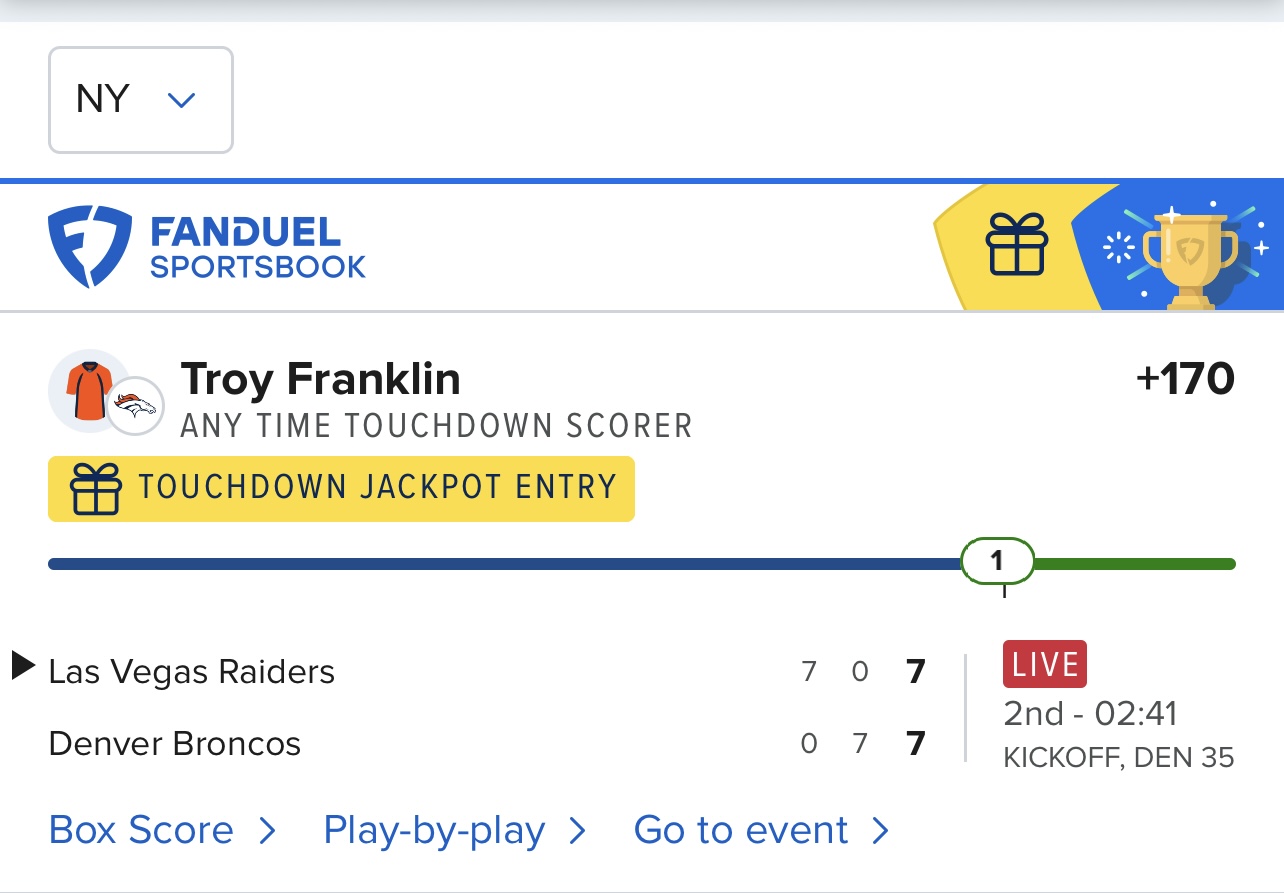The height and width of the screenshot is (893, 1284).
Task: Click gift icon in Touchdown Jackpot badge
Action: pyautogui.click(x=96, y=489)
